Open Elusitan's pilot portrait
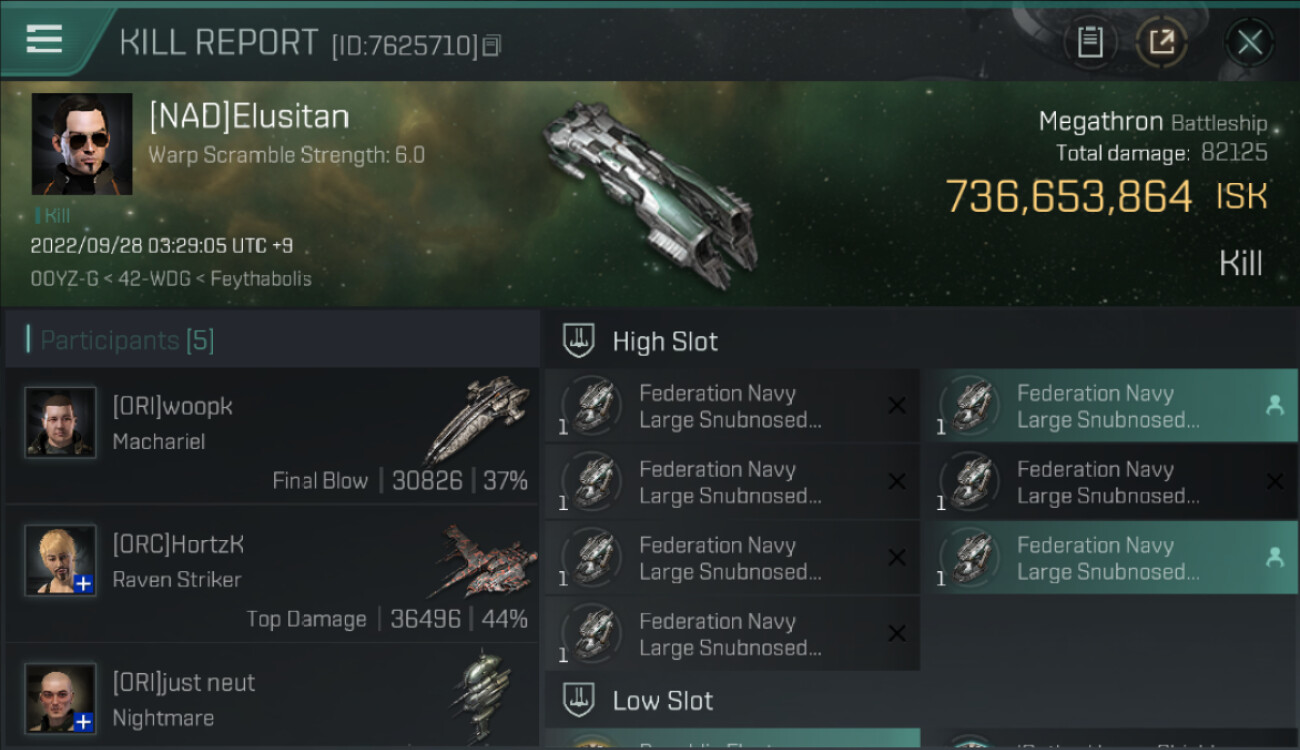1300x750 pixels. click(x=82, y=144)
